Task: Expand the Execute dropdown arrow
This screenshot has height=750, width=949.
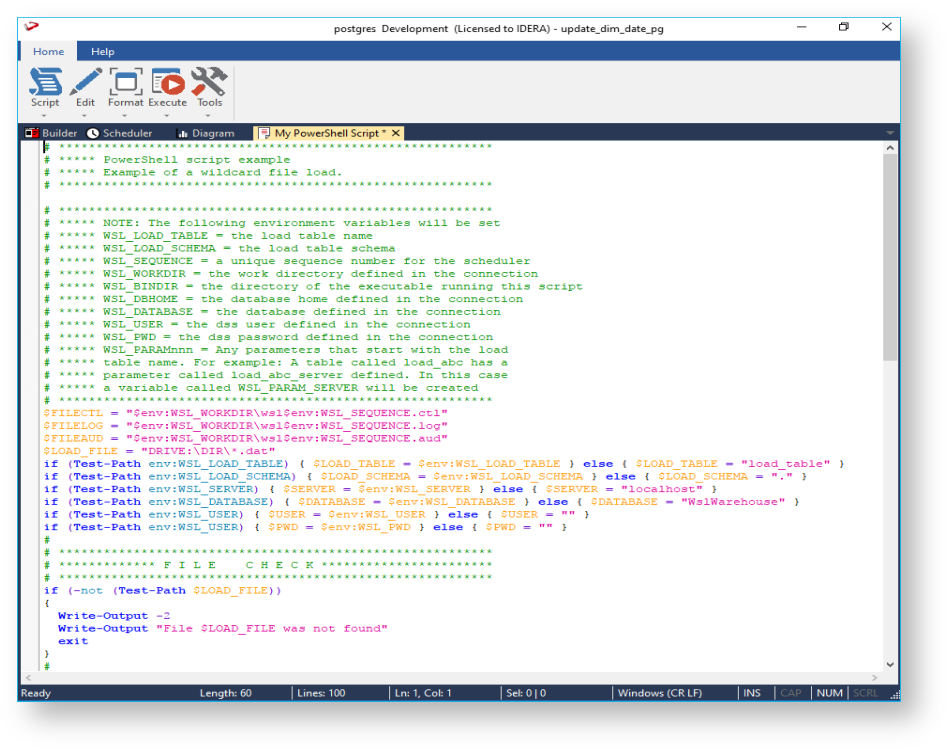Action: pos(167,115)
